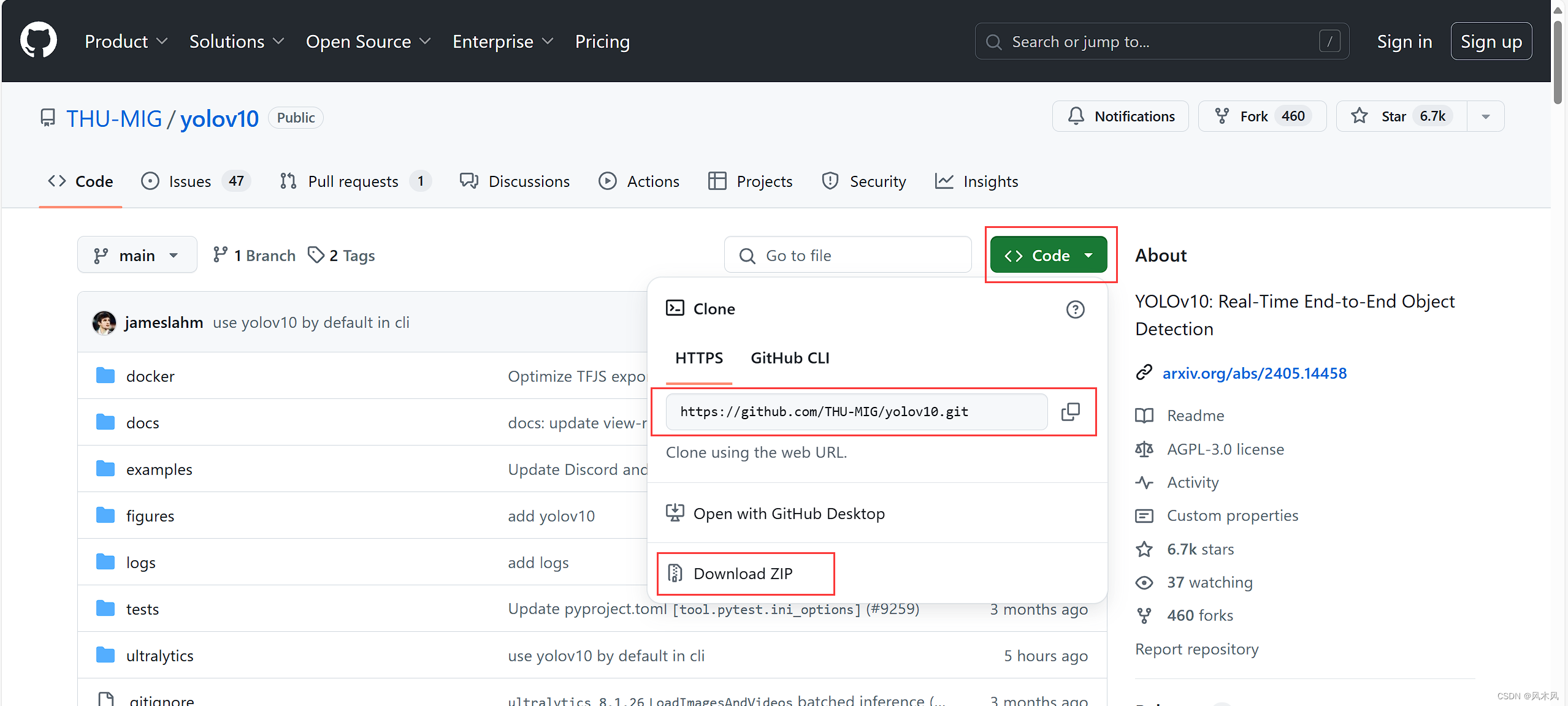
Task: Choose Download ZIP
Action: click(x=730, y=574)
